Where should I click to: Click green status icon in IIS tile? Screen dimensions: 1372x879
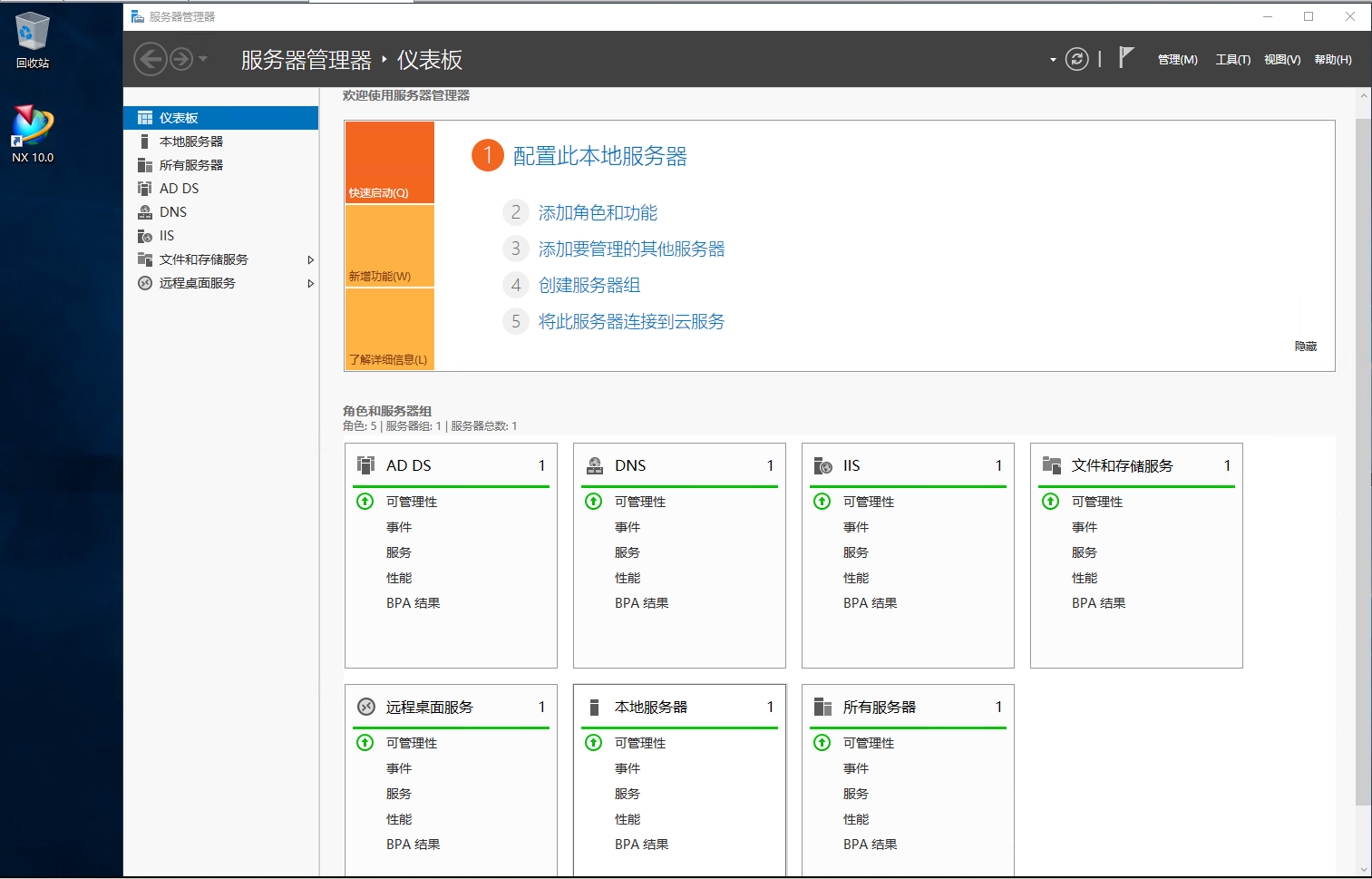822,501
